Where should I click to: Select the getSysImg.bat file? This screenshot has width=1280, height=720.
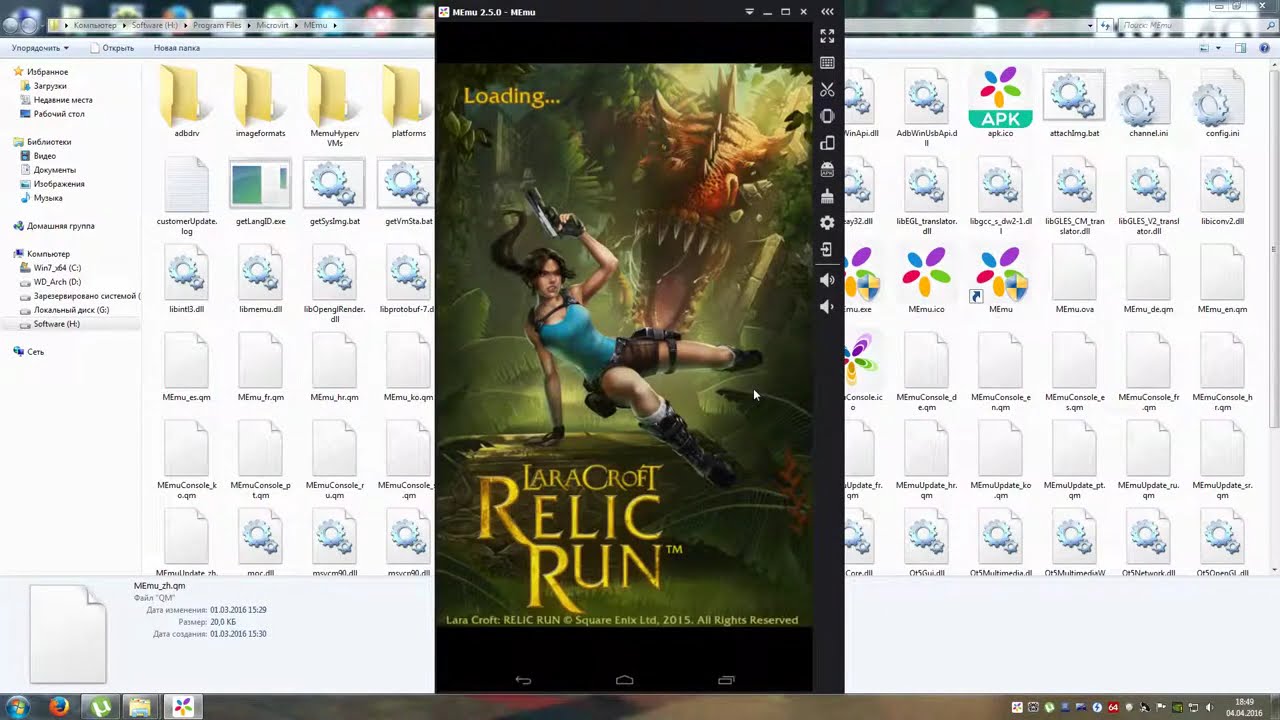(x=334, y=192)
